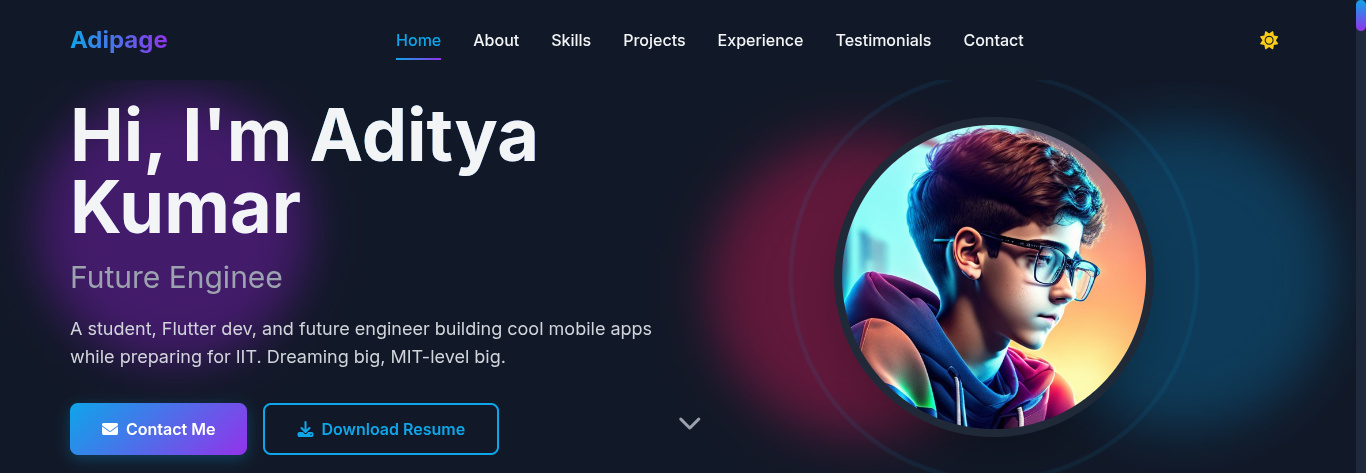Jump to the Testimonials section
Viewport: 1366px width, 473px height.
883,40
